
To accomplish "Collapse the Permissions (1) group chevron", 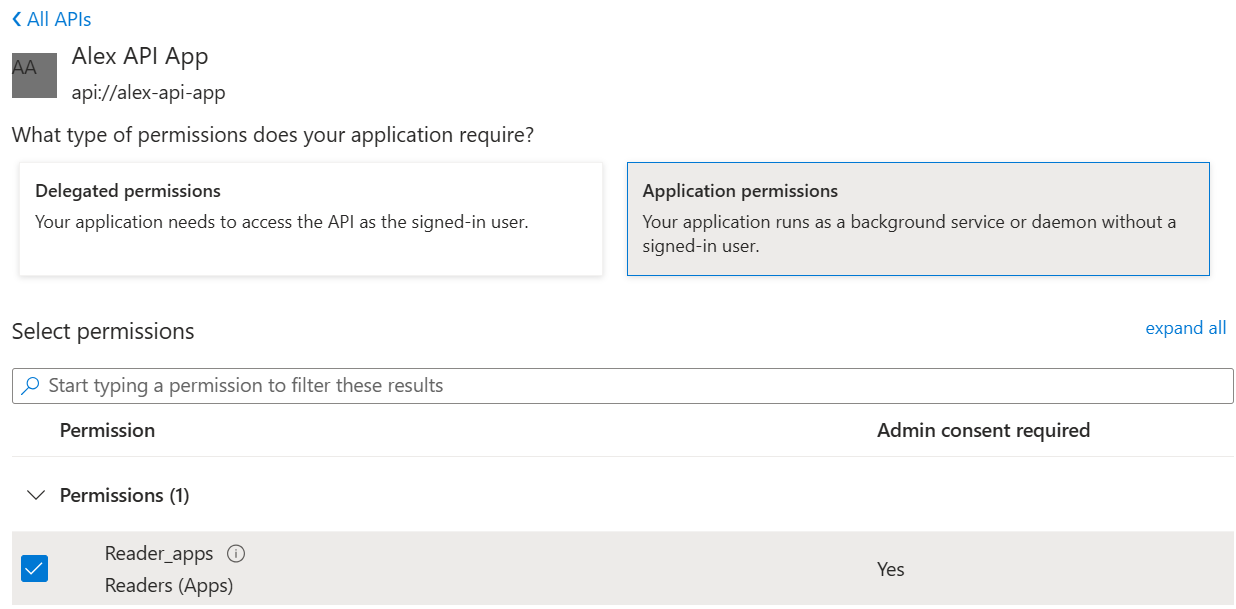I will point(36,495).
